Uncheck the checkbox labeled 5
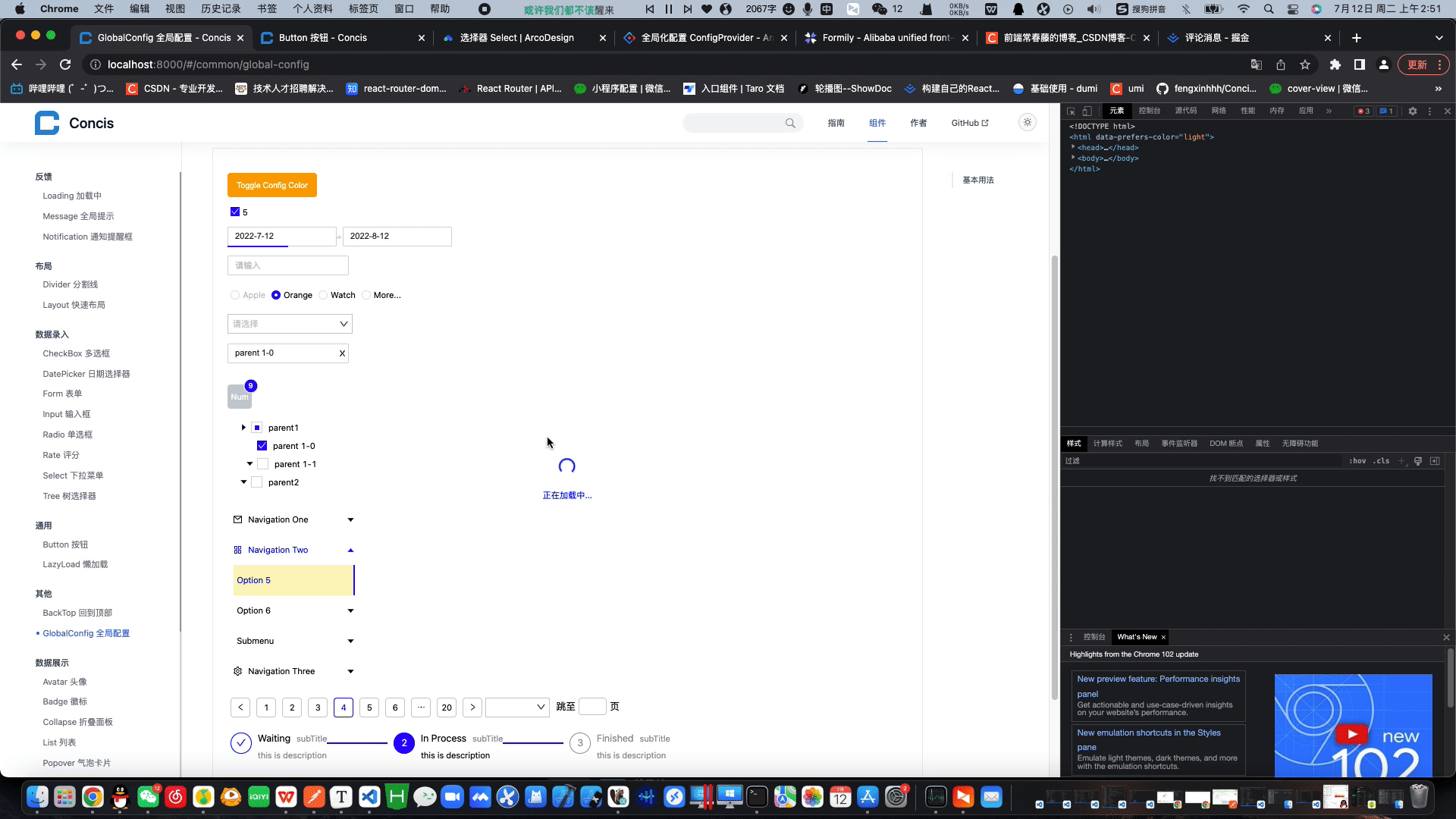 pyautogui.click(x=235, y=212)
